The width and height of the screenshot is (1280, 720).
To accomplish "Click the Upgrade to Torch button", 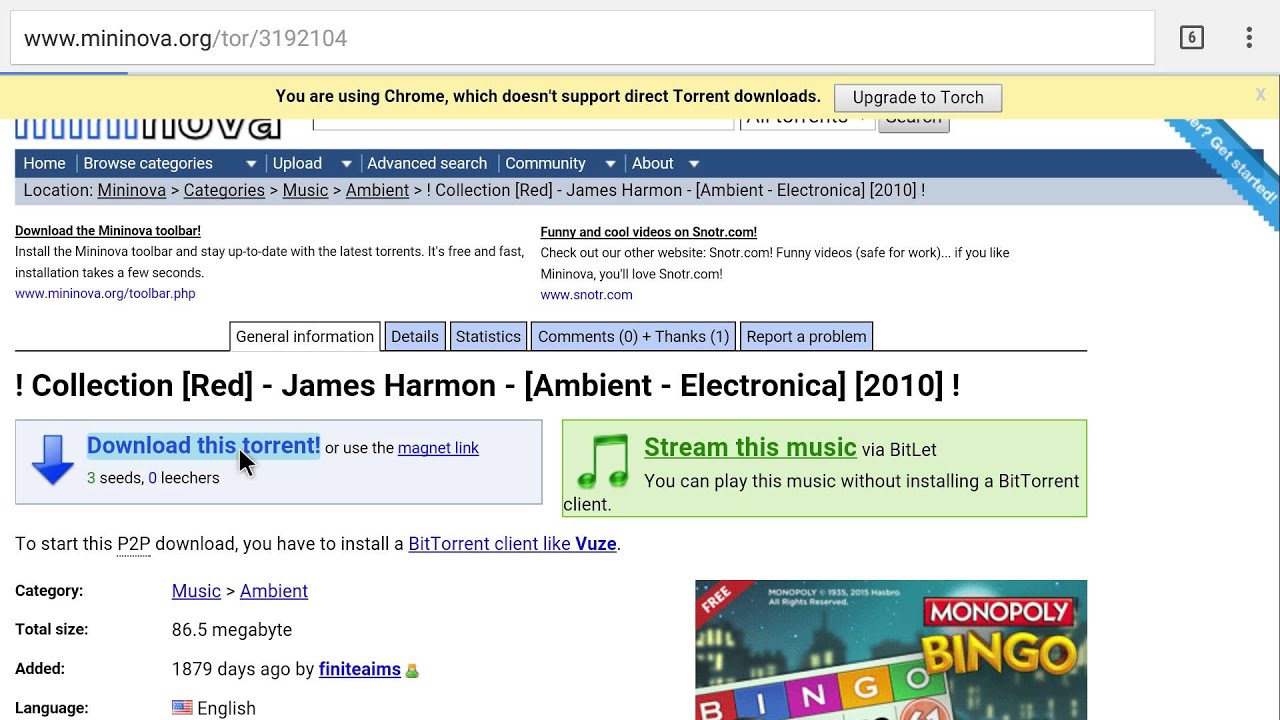I will (918, 97).
